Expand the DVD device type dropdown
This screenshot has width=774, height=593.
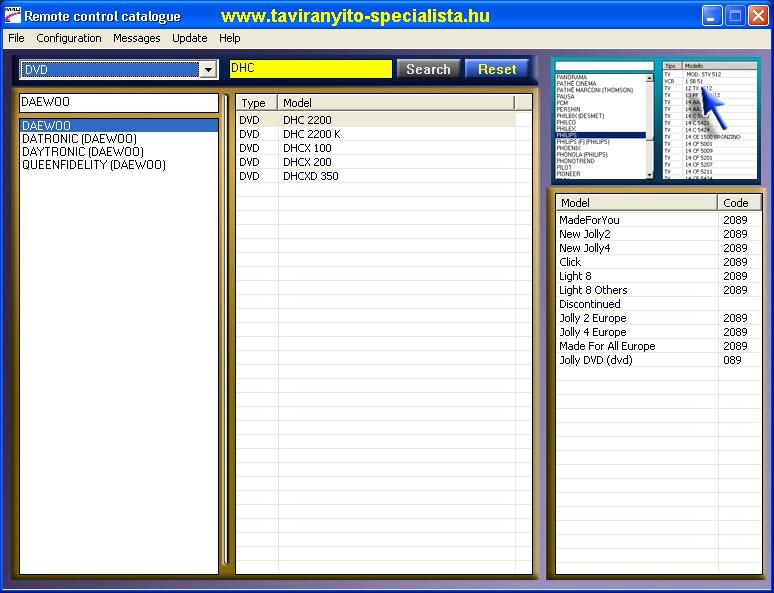(x=208, y=70)
